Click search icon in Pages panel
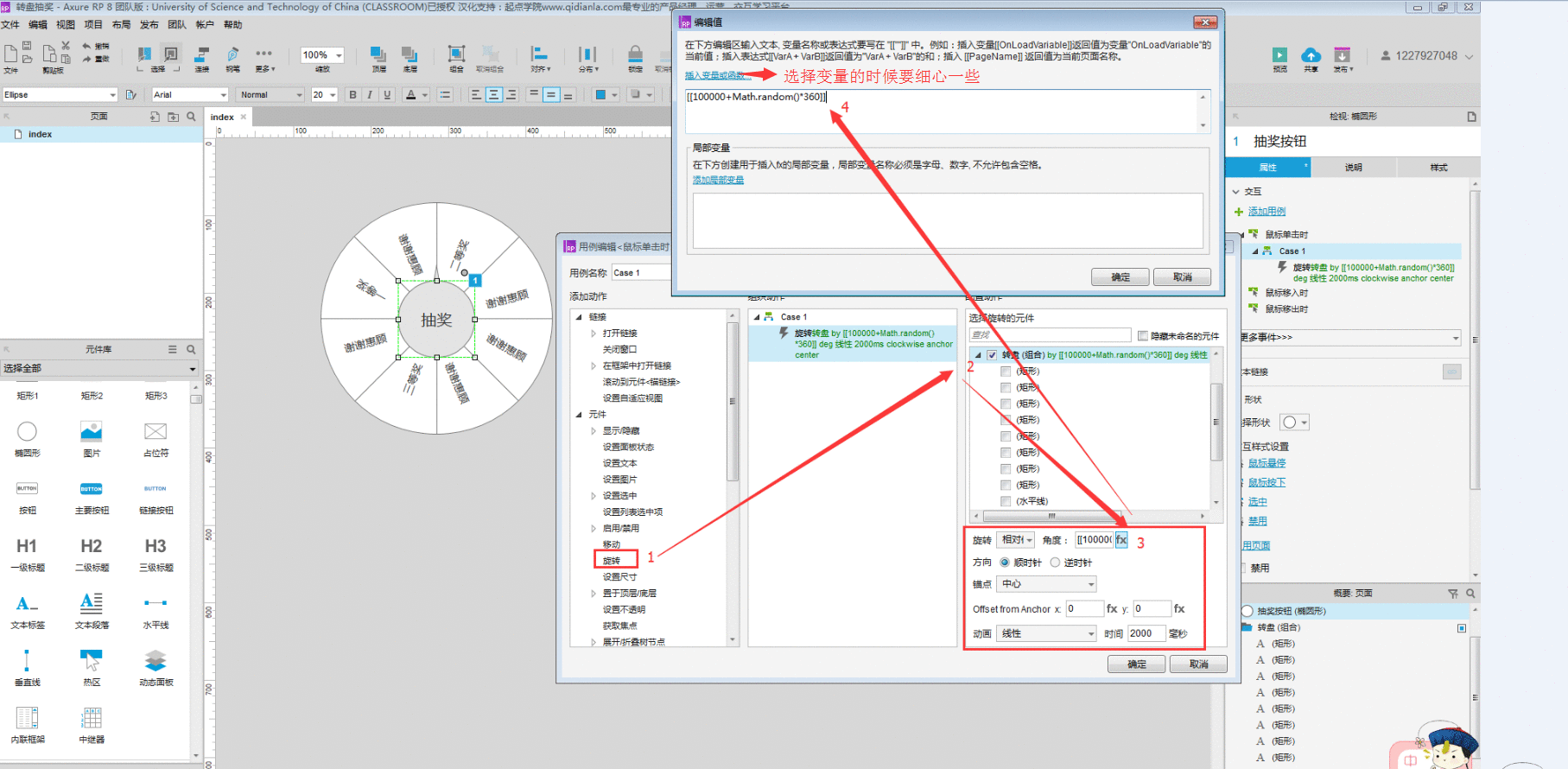 coord(191,117)
